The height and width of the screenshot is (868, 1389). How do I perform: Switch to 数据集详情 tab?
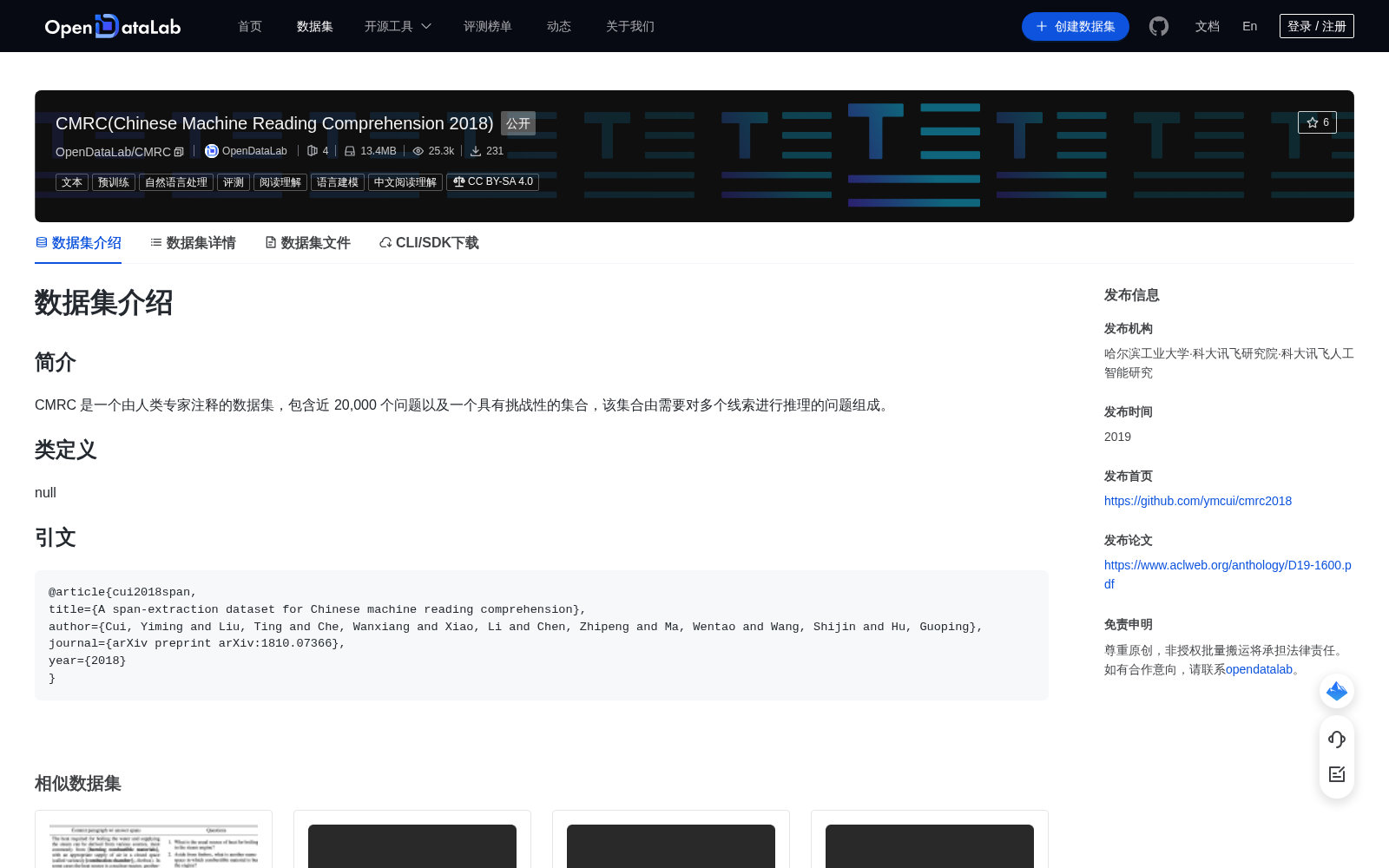point(193,243)
